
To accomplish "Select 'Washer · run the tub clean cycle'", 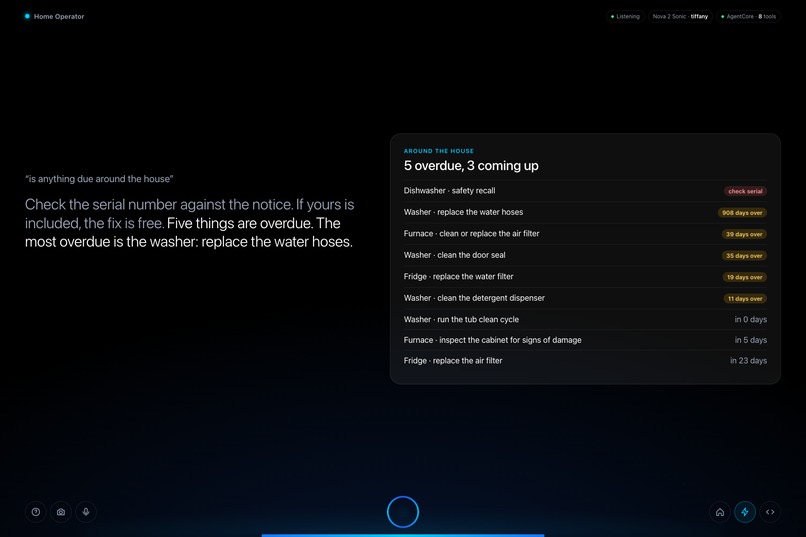I will (x=585, y=320).
